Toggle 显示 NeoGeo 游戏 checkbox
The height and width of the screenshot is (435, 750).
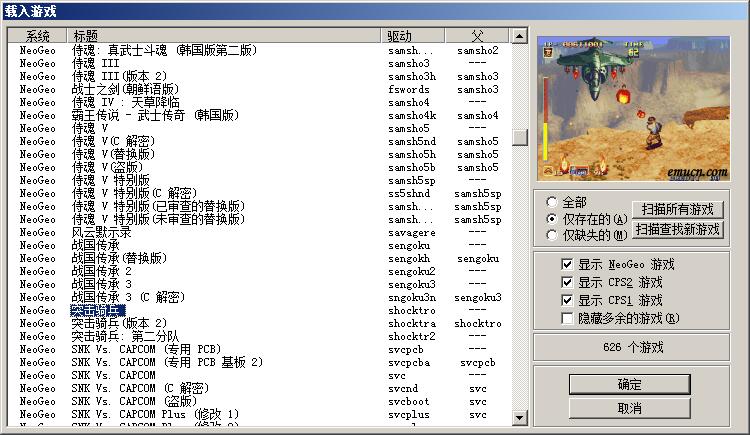coord(618,264)
